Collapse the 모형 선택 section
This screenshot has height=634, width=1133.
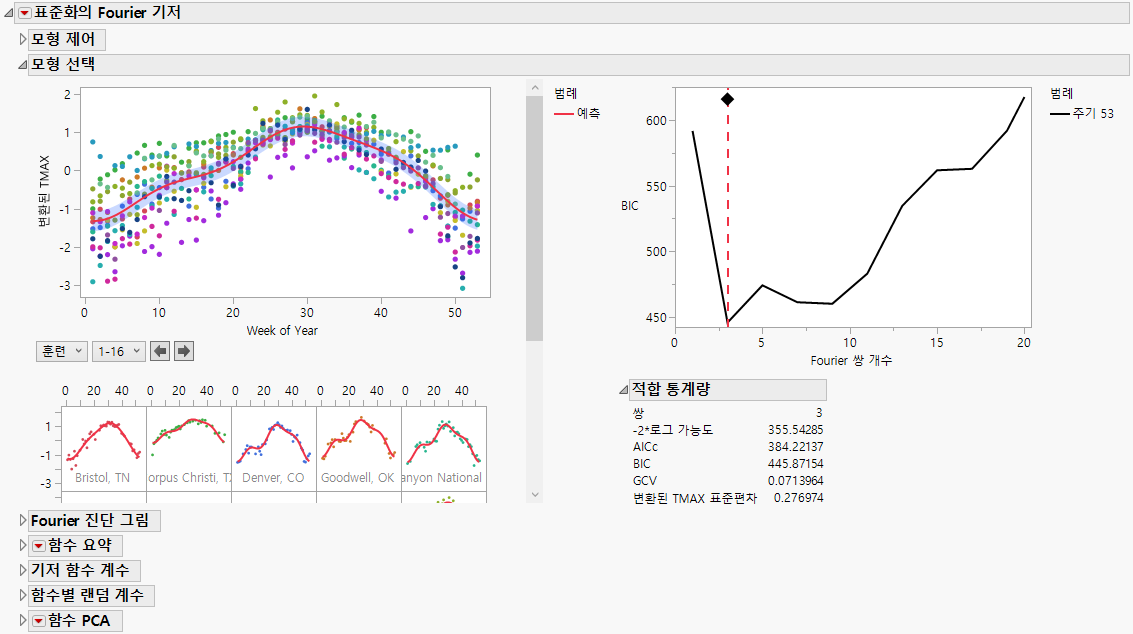(21, 64)
